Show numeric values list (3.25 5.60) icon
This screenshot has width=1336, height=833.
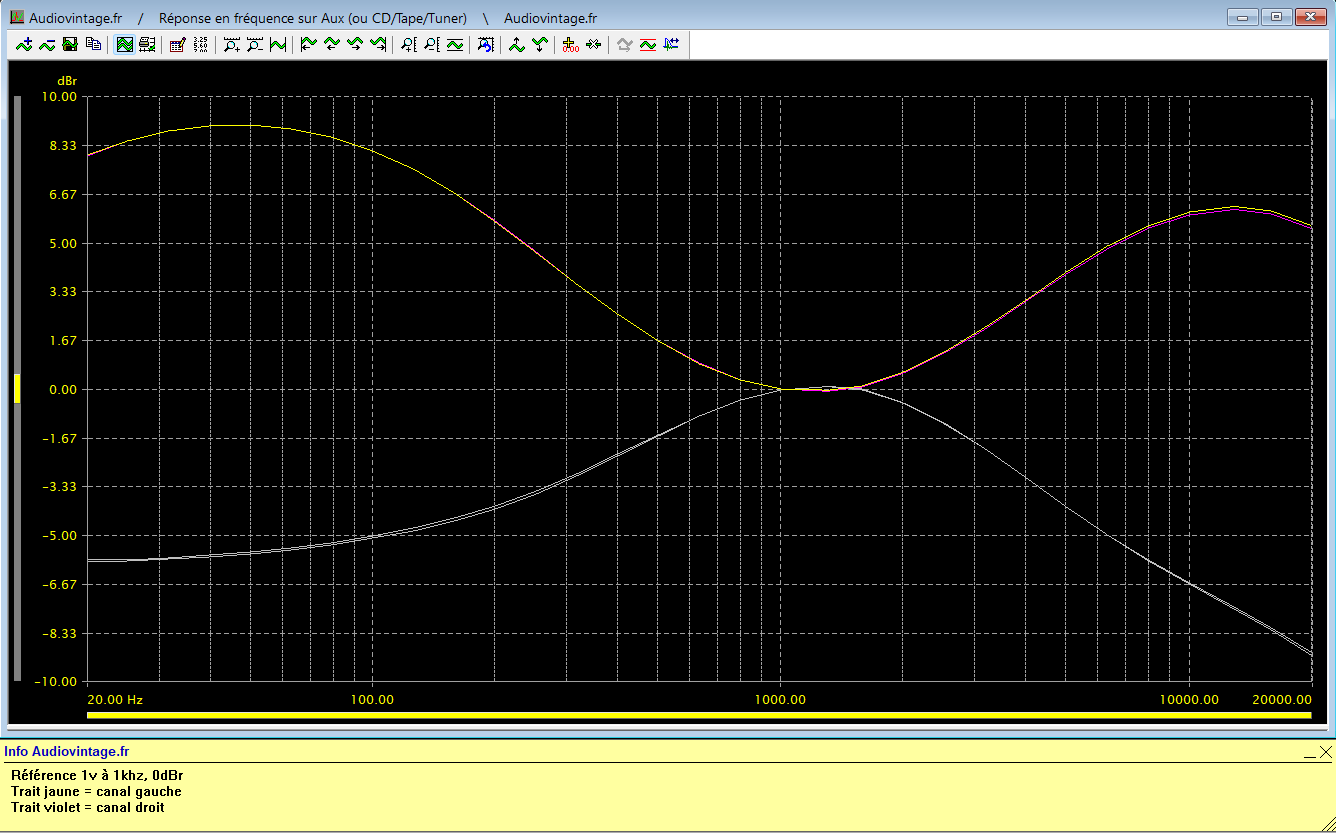click(x=200, y=44)
